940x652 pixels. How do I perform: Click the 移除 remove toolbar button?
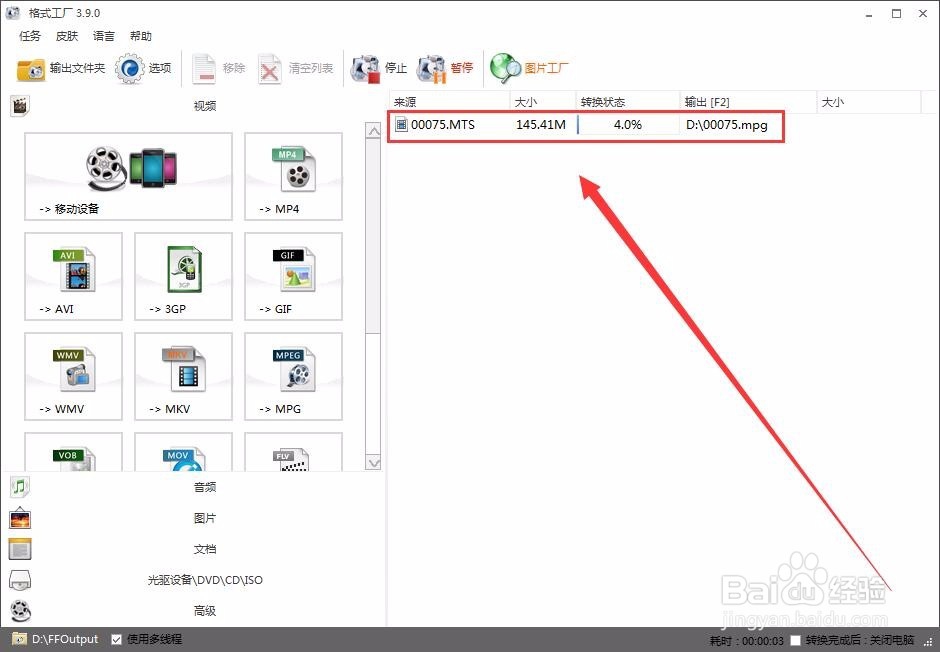218,68
